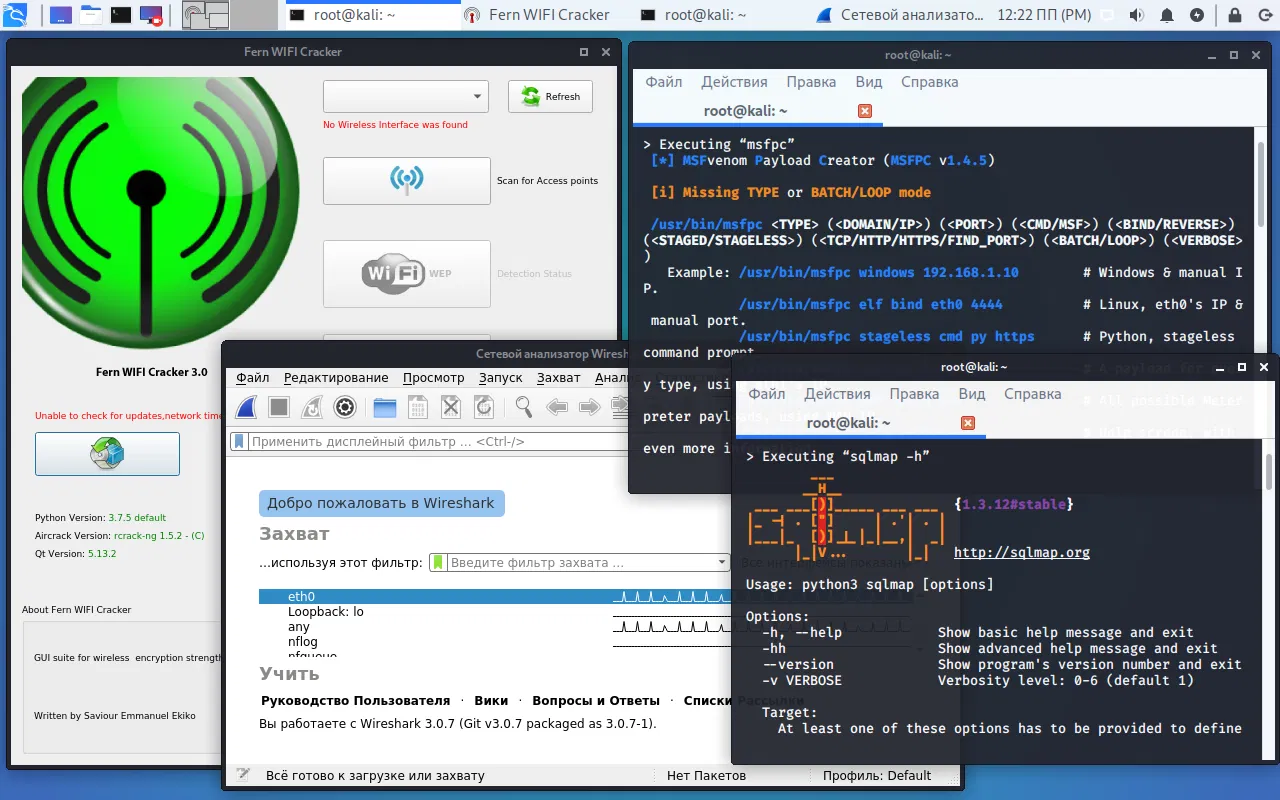Open Вопросы и Ответы link in Wireshark
The width and height of the screenshot is (1280, 800).
pyautogui.click(x=596, y=701)
